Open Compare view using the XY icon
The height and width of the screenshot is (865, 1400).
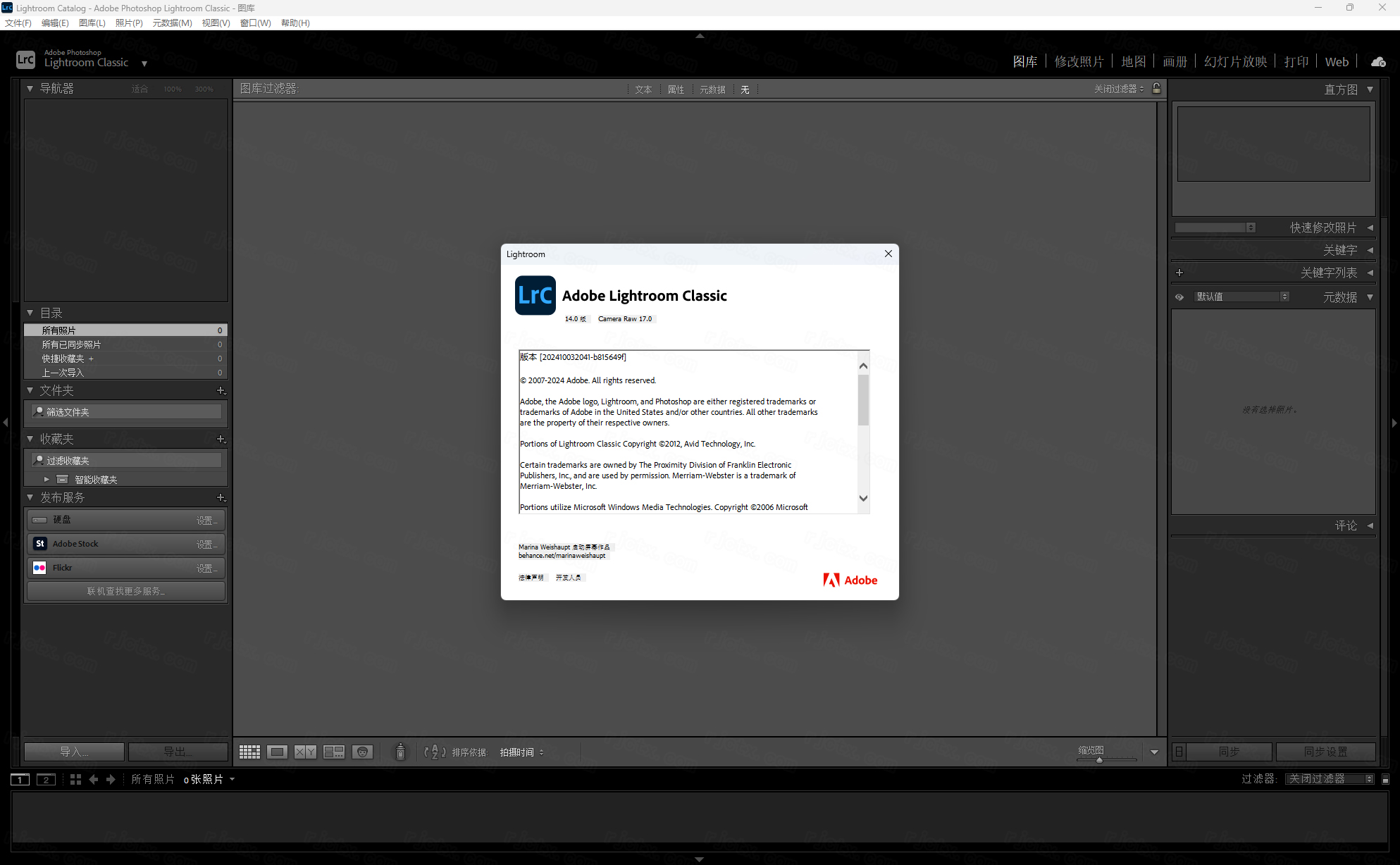[x=306, y=752]
